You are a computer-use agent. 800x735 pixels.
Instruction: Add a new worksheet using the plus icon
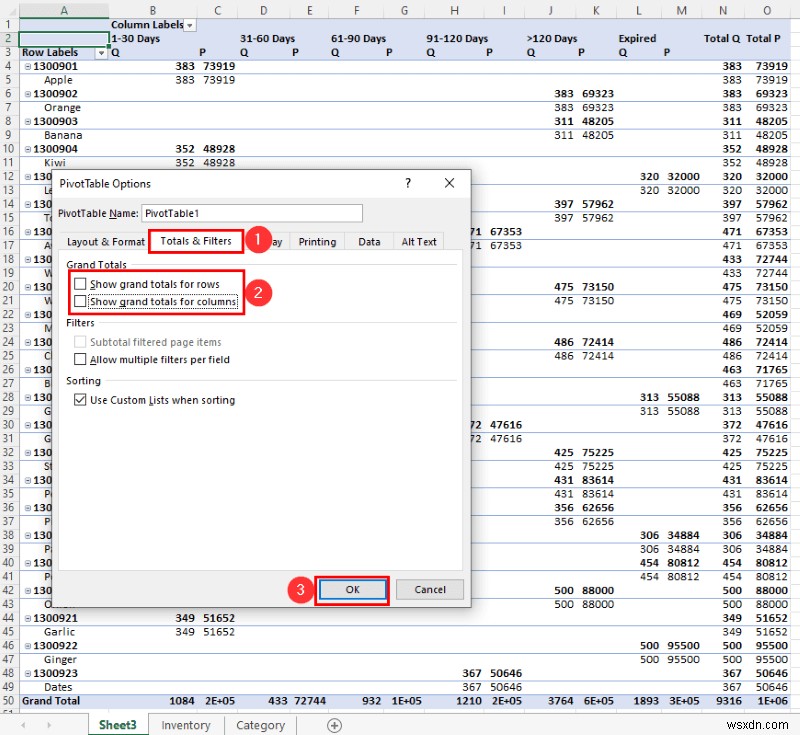(x=335, y=725)
